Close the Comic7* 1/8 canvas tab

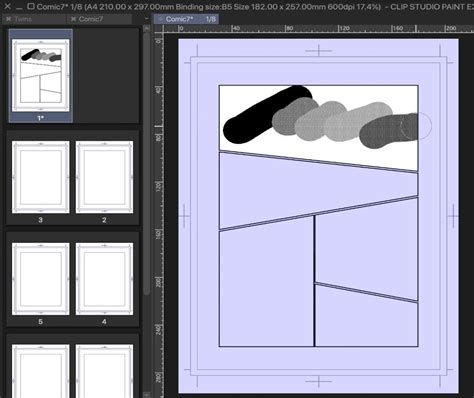point(161,19)
